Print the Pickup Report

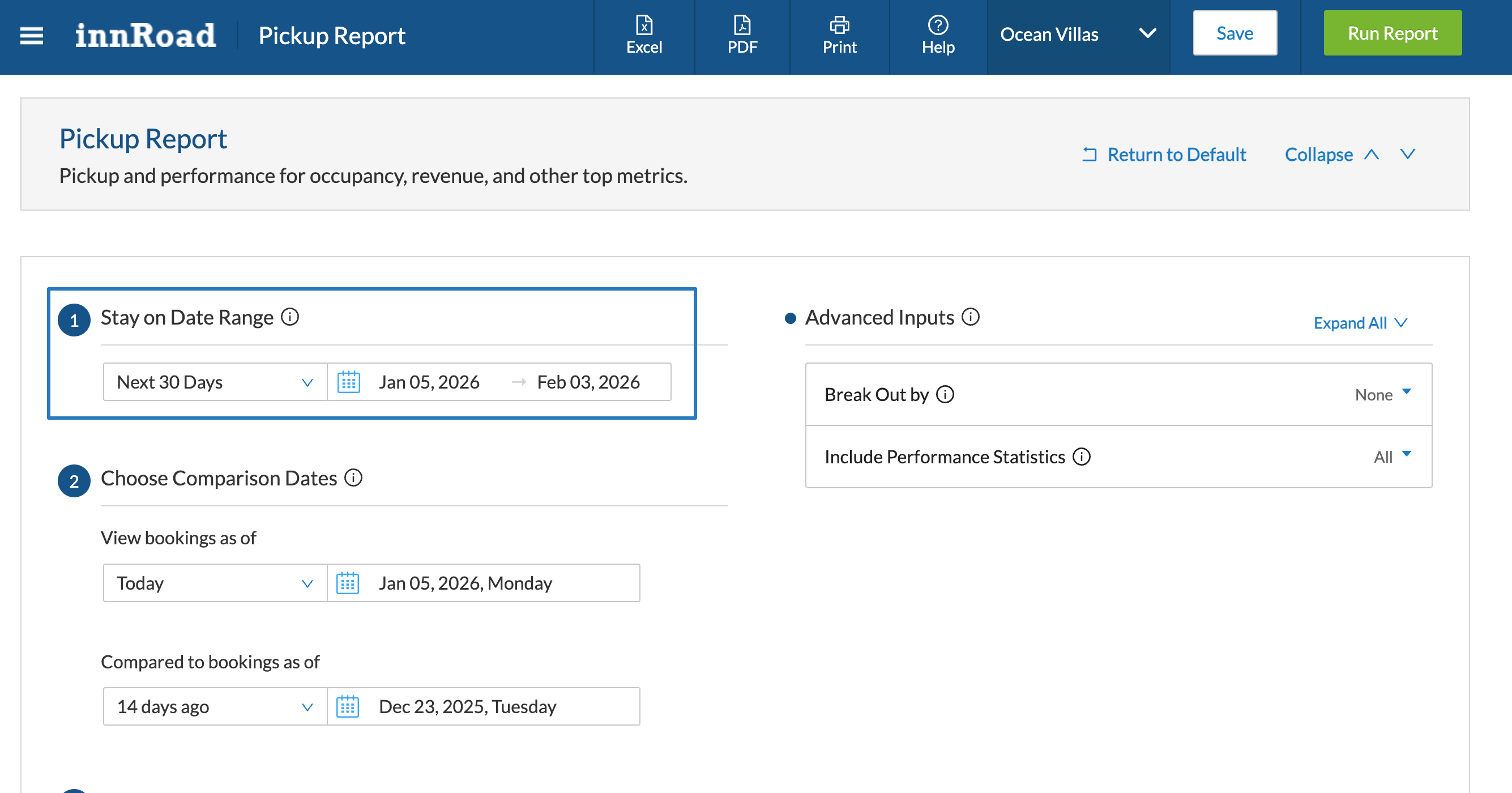[839, 35]
